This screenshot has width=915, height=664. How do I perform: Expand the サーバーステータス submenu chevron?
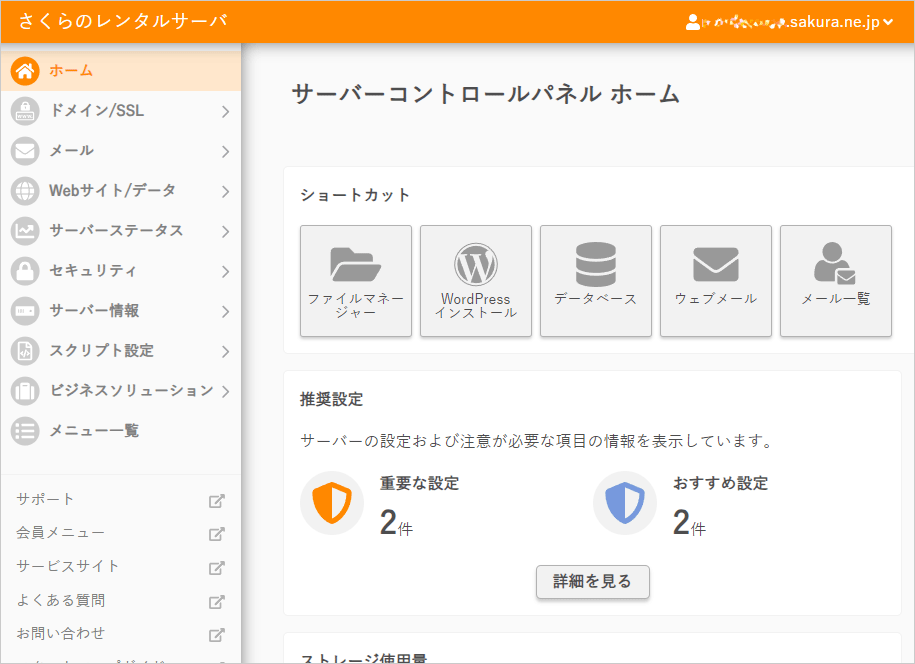click(226, 232)
